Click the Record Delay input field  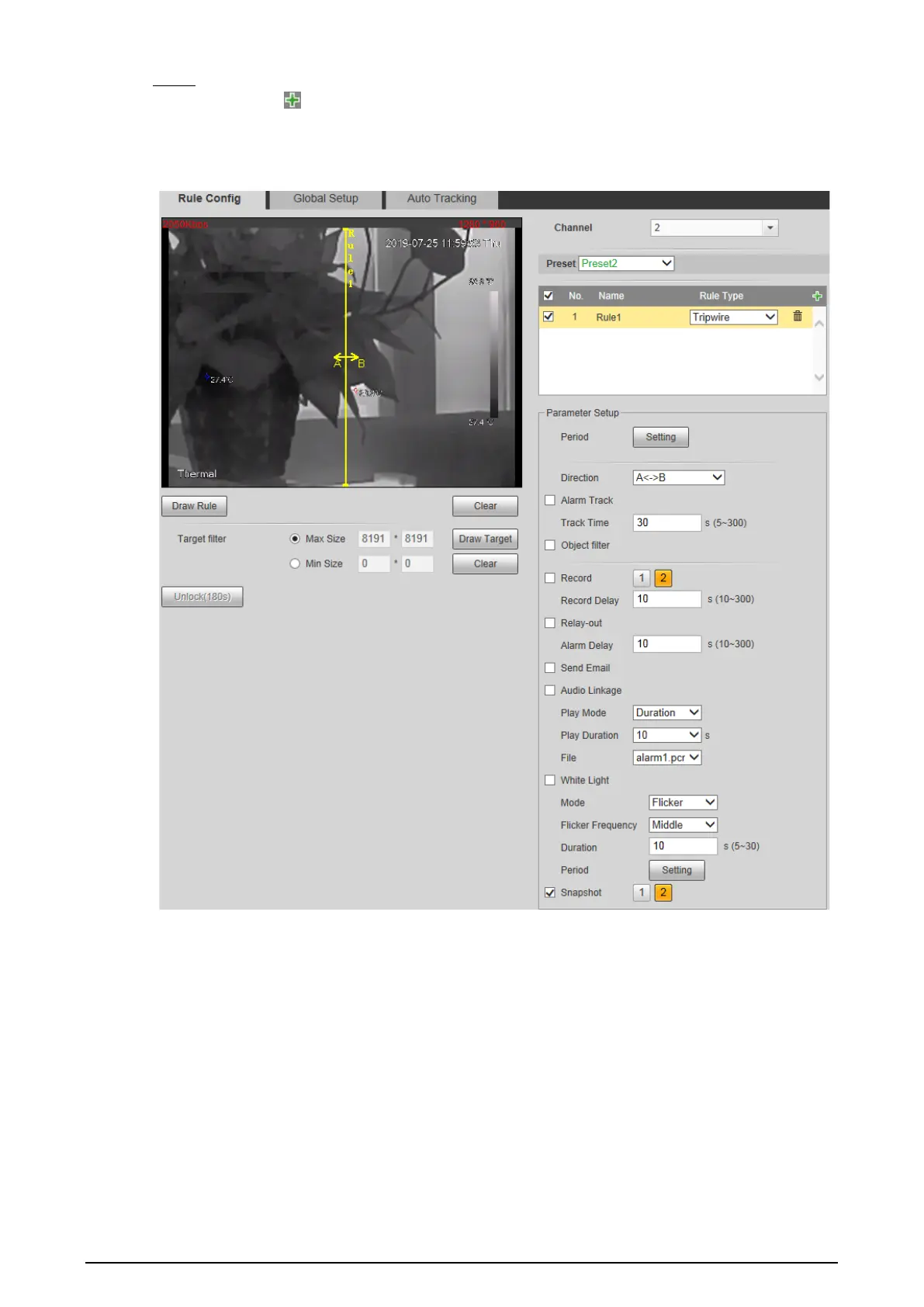pos(667,599)
